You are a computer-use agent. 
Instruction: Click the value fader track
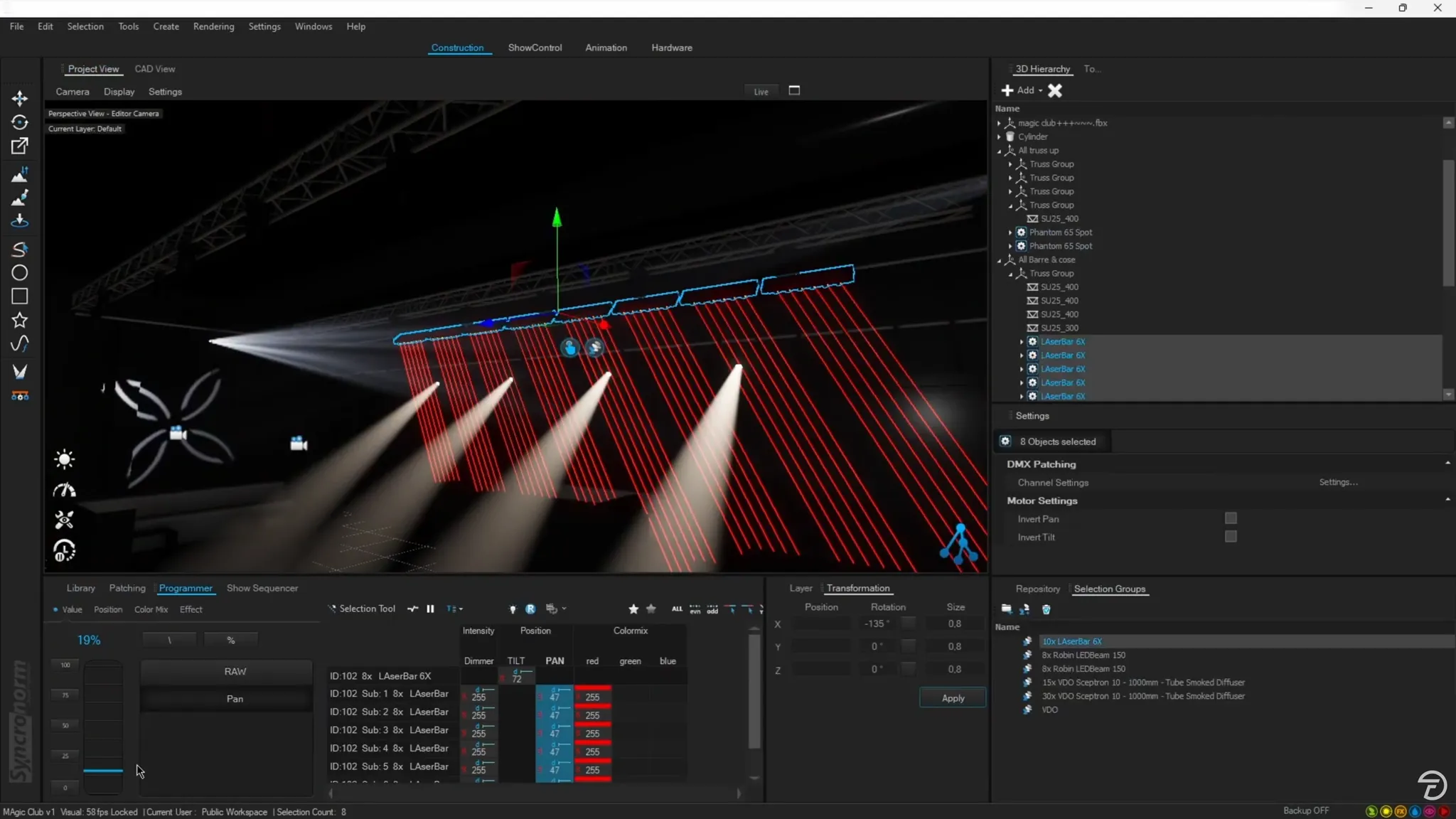(103, 725)
